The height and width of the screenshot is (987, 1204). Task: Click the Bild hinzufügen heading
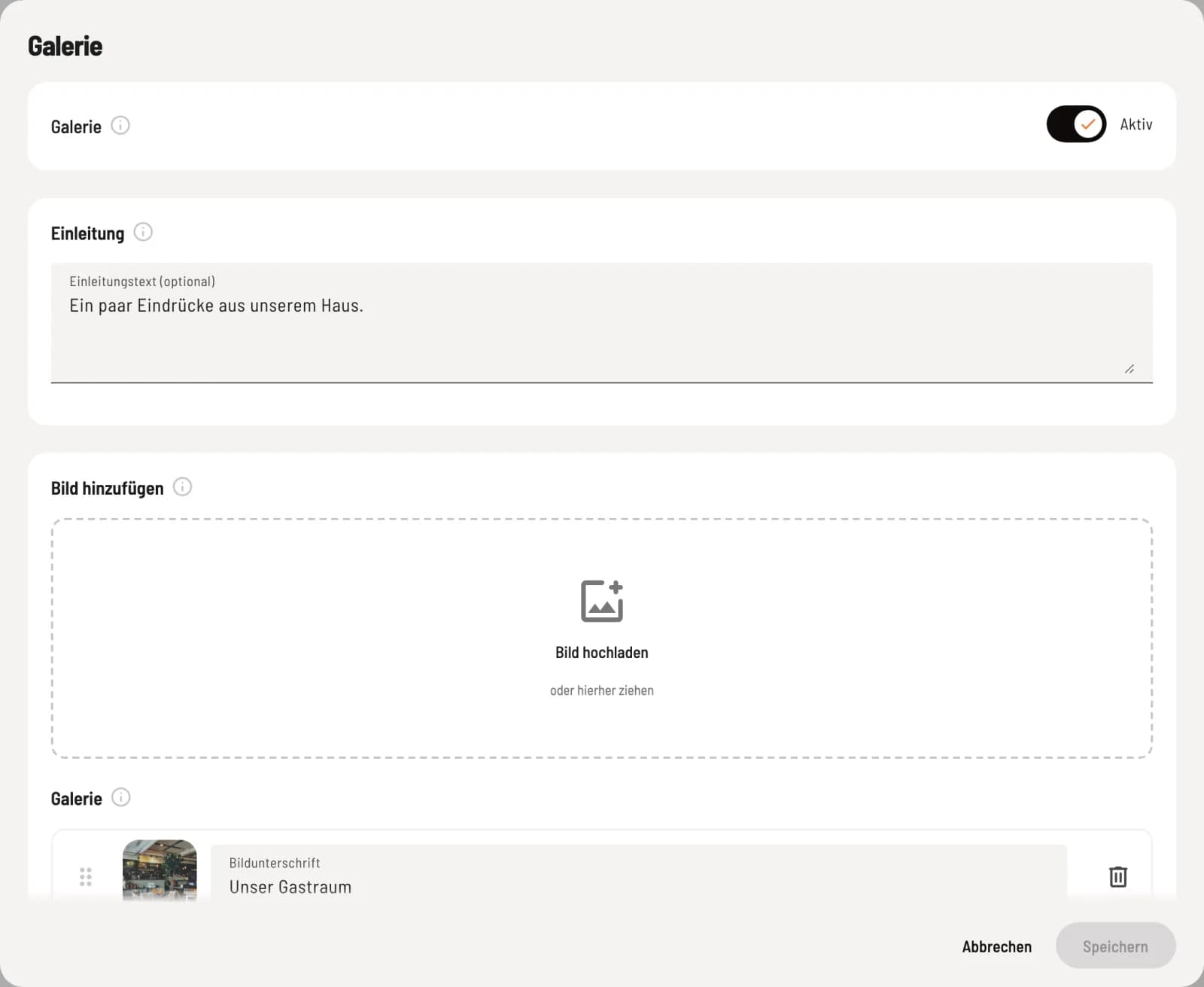[107, 488]
